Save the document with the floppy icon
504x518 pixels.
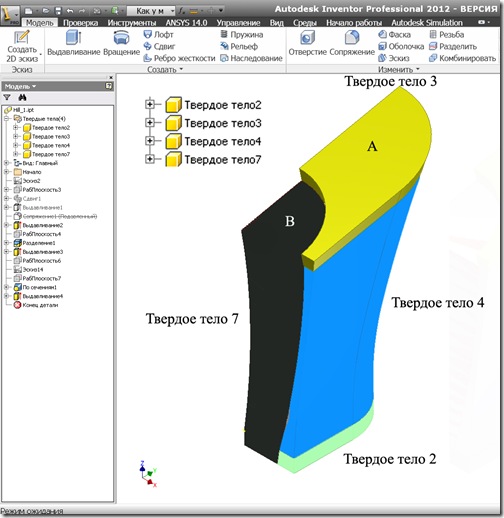pyautogui.click(x=58, y=11)
